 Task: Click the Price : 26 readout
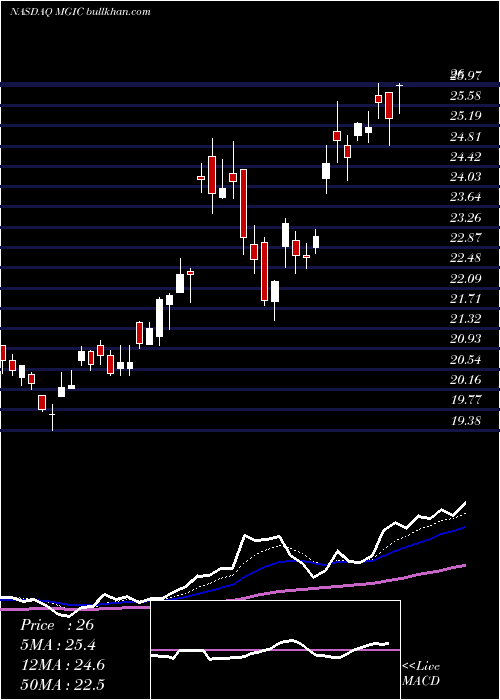57,625
